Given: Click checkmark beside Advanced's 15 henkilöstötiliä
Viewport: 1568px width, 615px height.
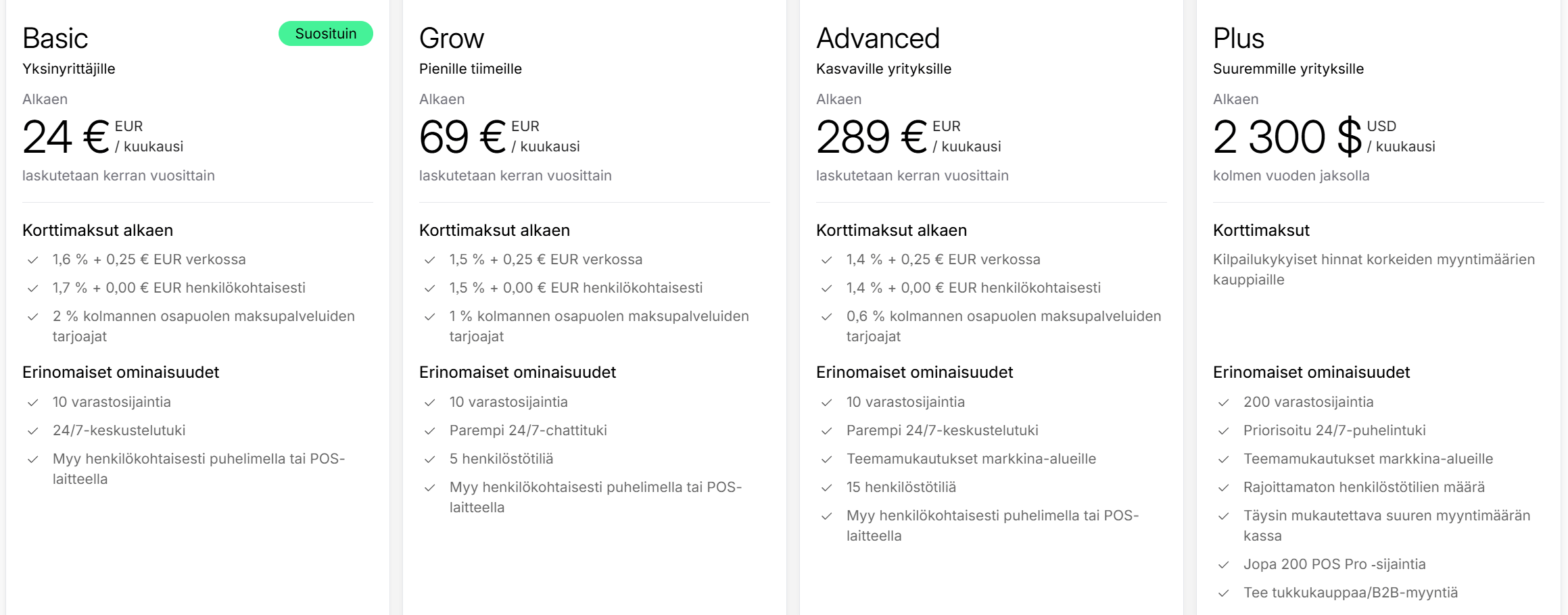Looking at the screenshot, I should coord(826,488).
